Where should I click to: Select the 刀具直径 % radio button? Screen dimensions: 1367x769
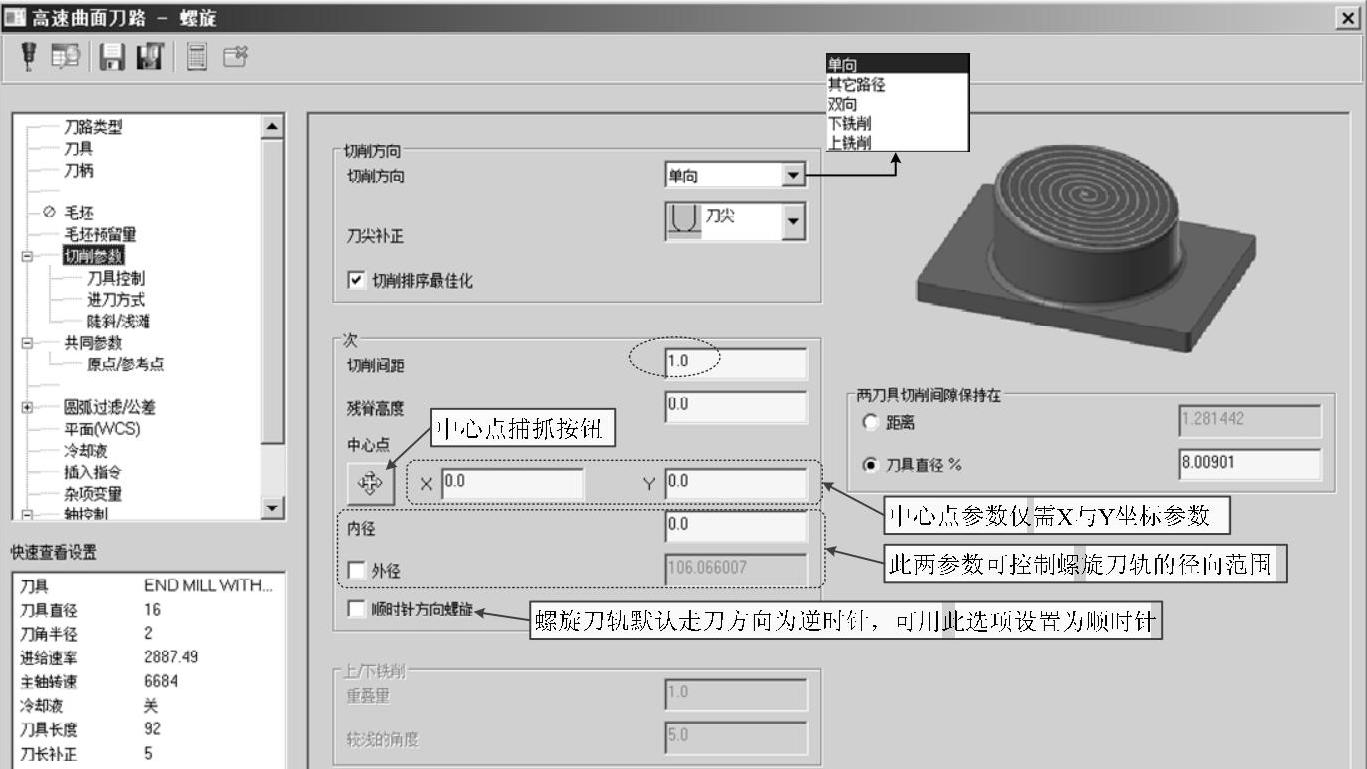point(869,464)
